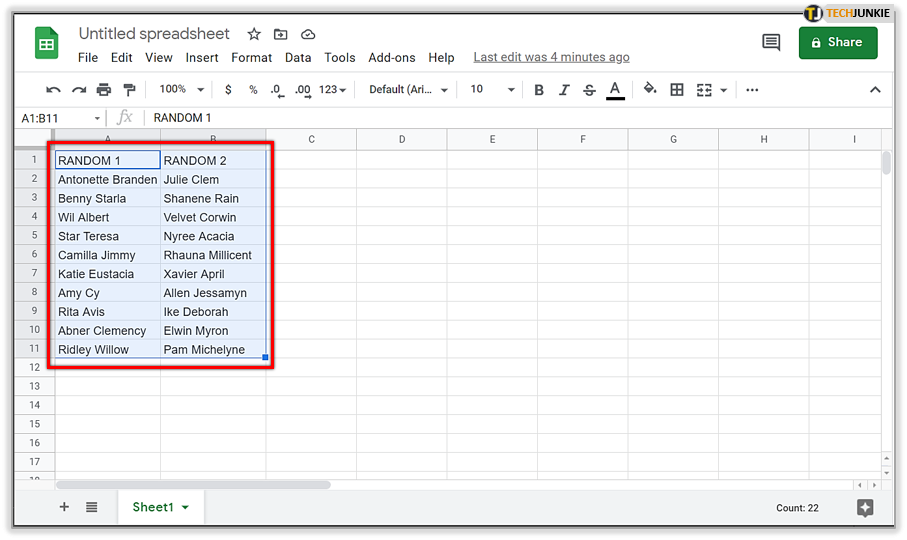The width and height of the screenshot is (907, 540).
Task: Click the Explore button at bottom right
Action: point(865,508)
